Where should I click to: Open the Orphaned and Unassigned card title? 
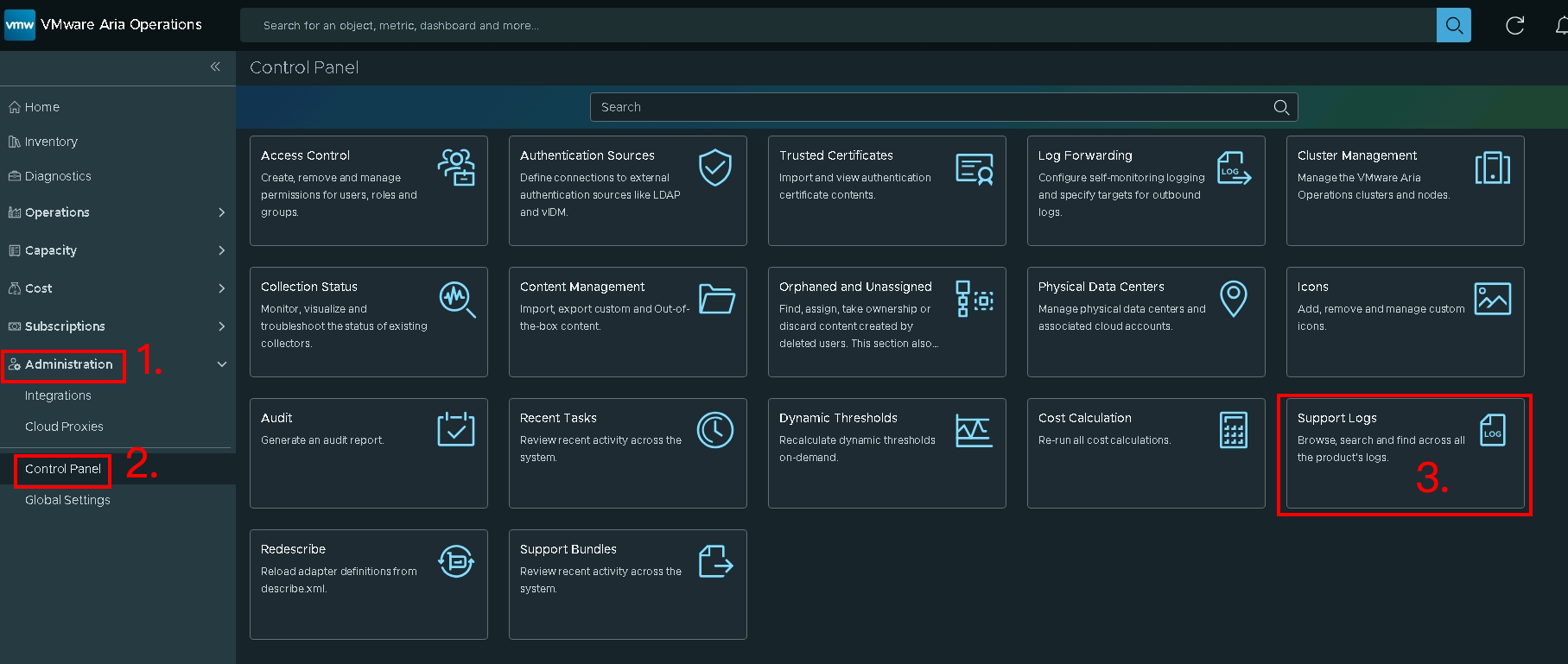coord(855,287)
